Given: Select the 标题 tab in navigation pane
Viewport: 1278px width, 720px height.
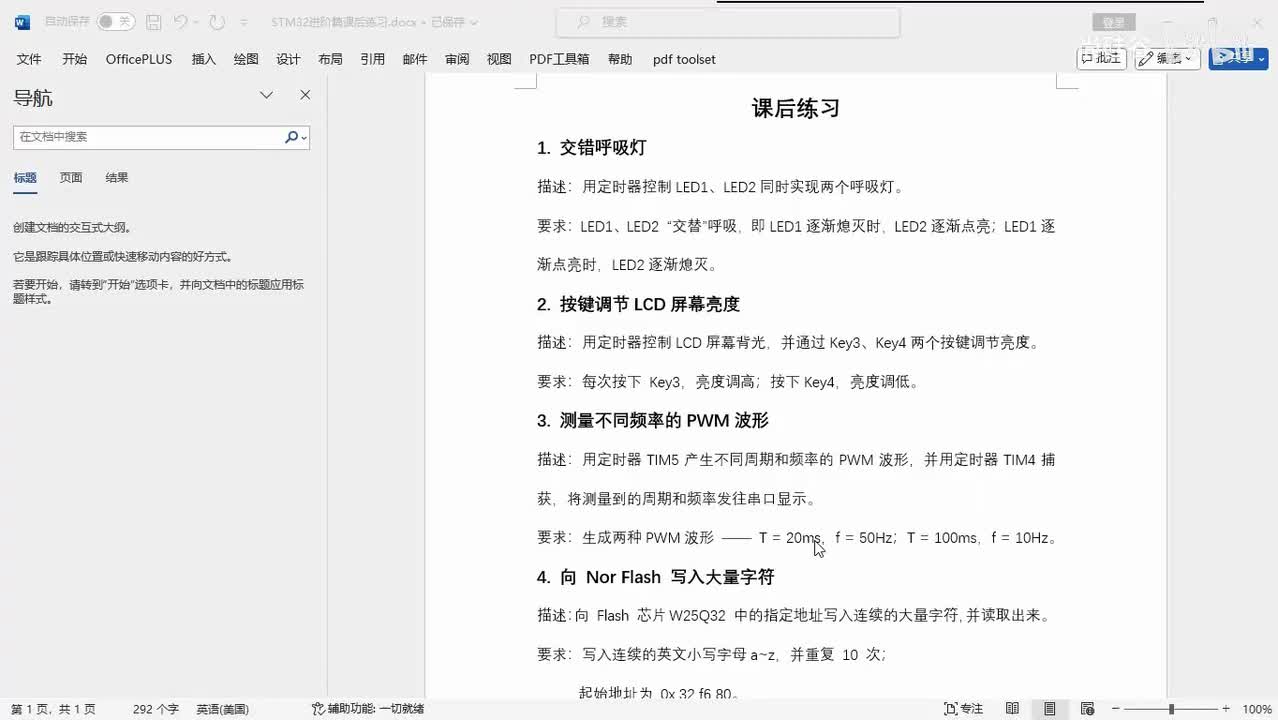Looking at the screenshot, I should click(x=25, y=178).
